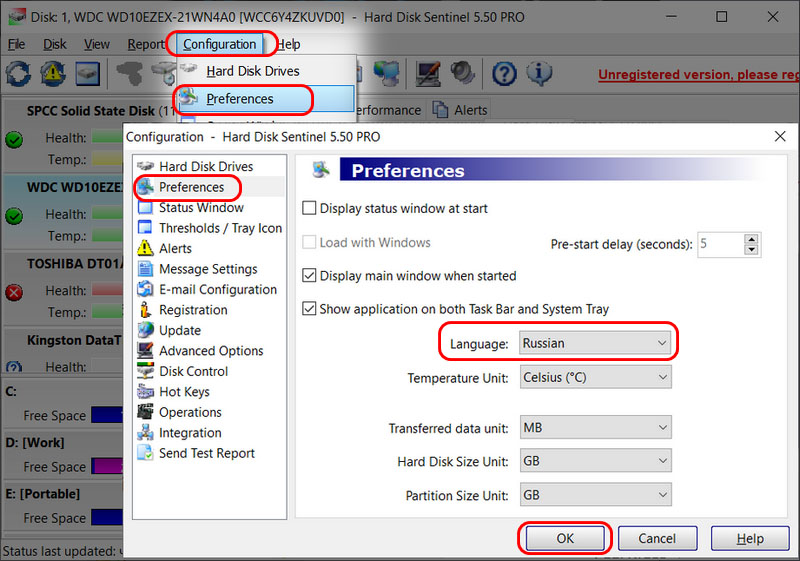Viewport: 800px width, 561px height.
Task: Select the Kingston DataTraveler disk entry
Action: (63, 350)
